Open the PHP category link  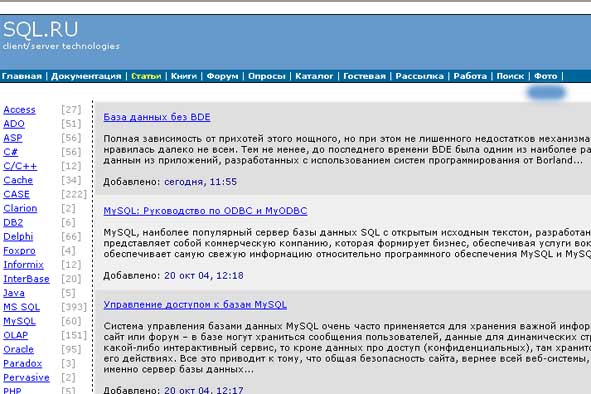[12, 390]
